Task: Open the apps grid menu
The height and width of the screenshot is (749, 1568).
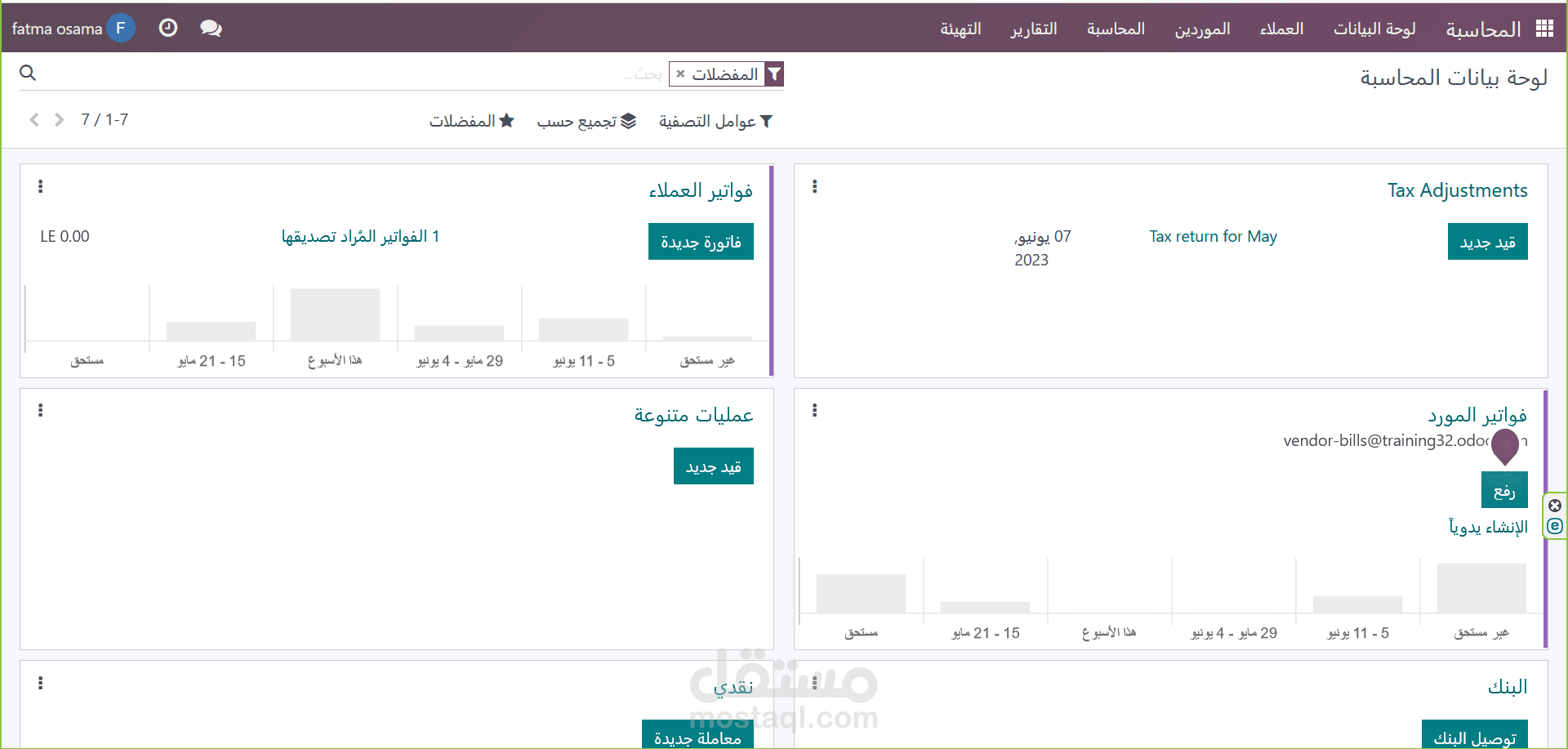Action: point(1543,27)
